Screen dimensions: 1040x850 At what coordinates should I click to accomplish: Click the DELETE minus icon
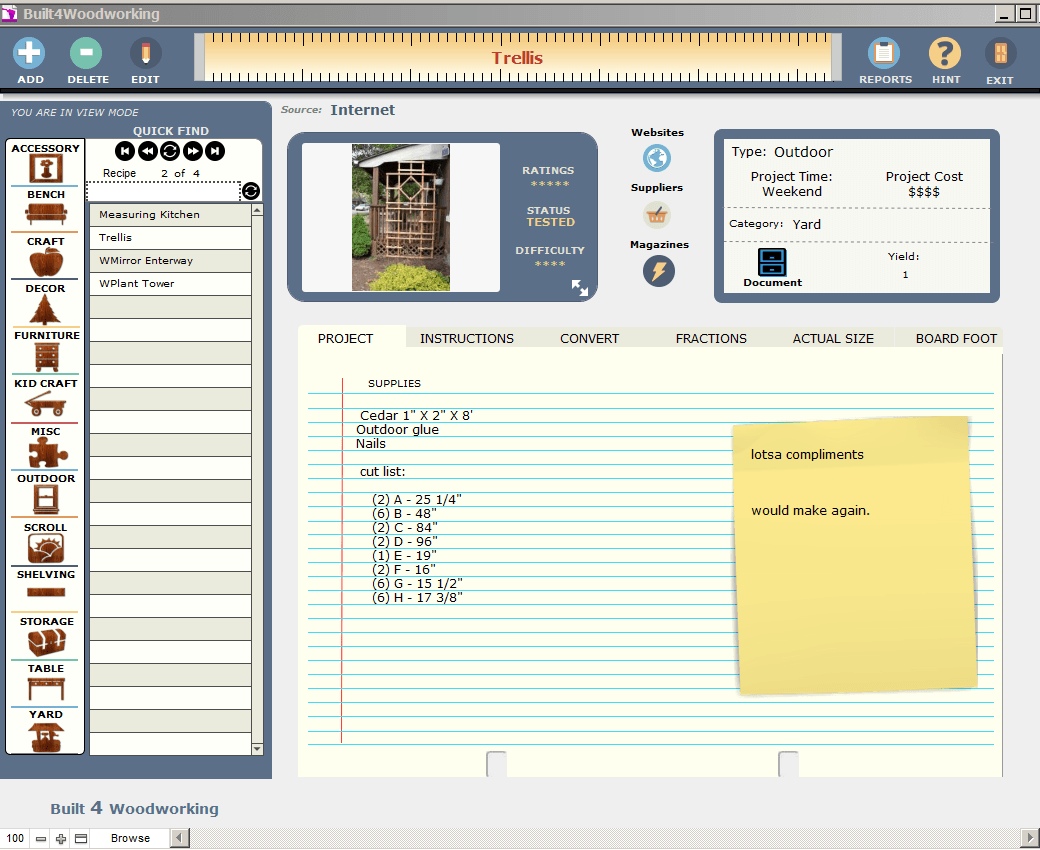(87, 54)
